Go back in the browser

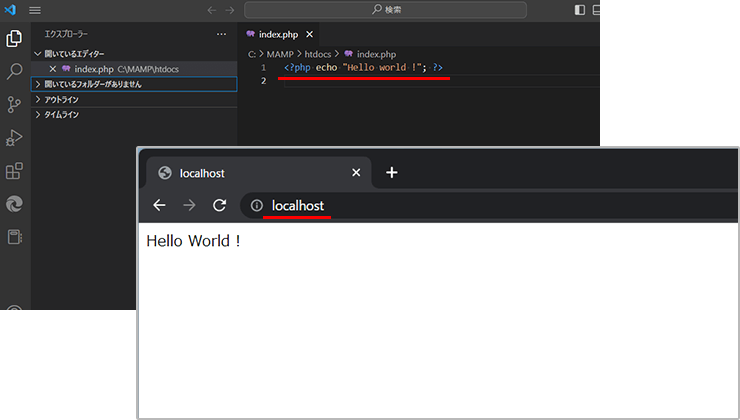click(x=159, y=205)
